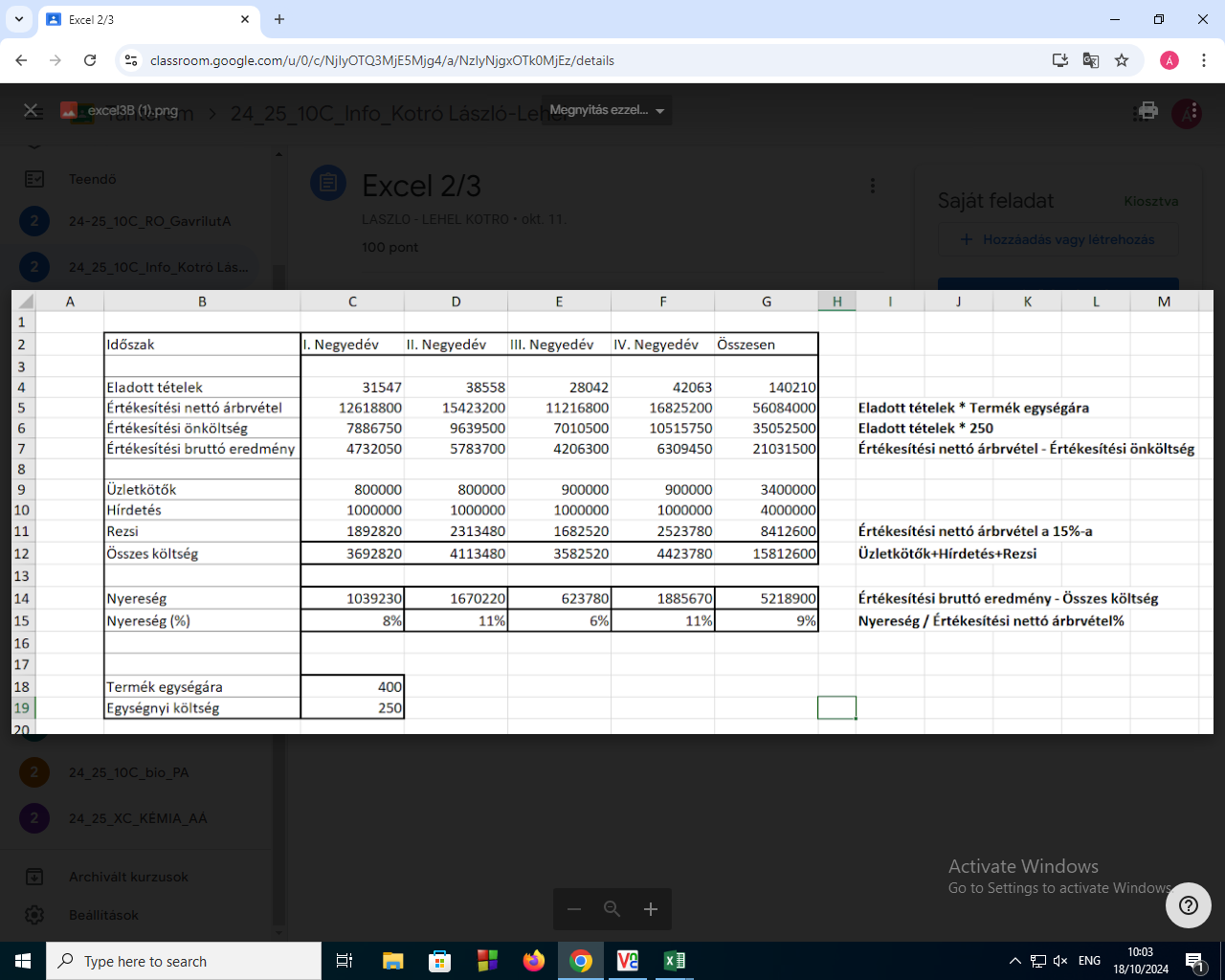
Task: Open a new browser tab
Action: 279,19
